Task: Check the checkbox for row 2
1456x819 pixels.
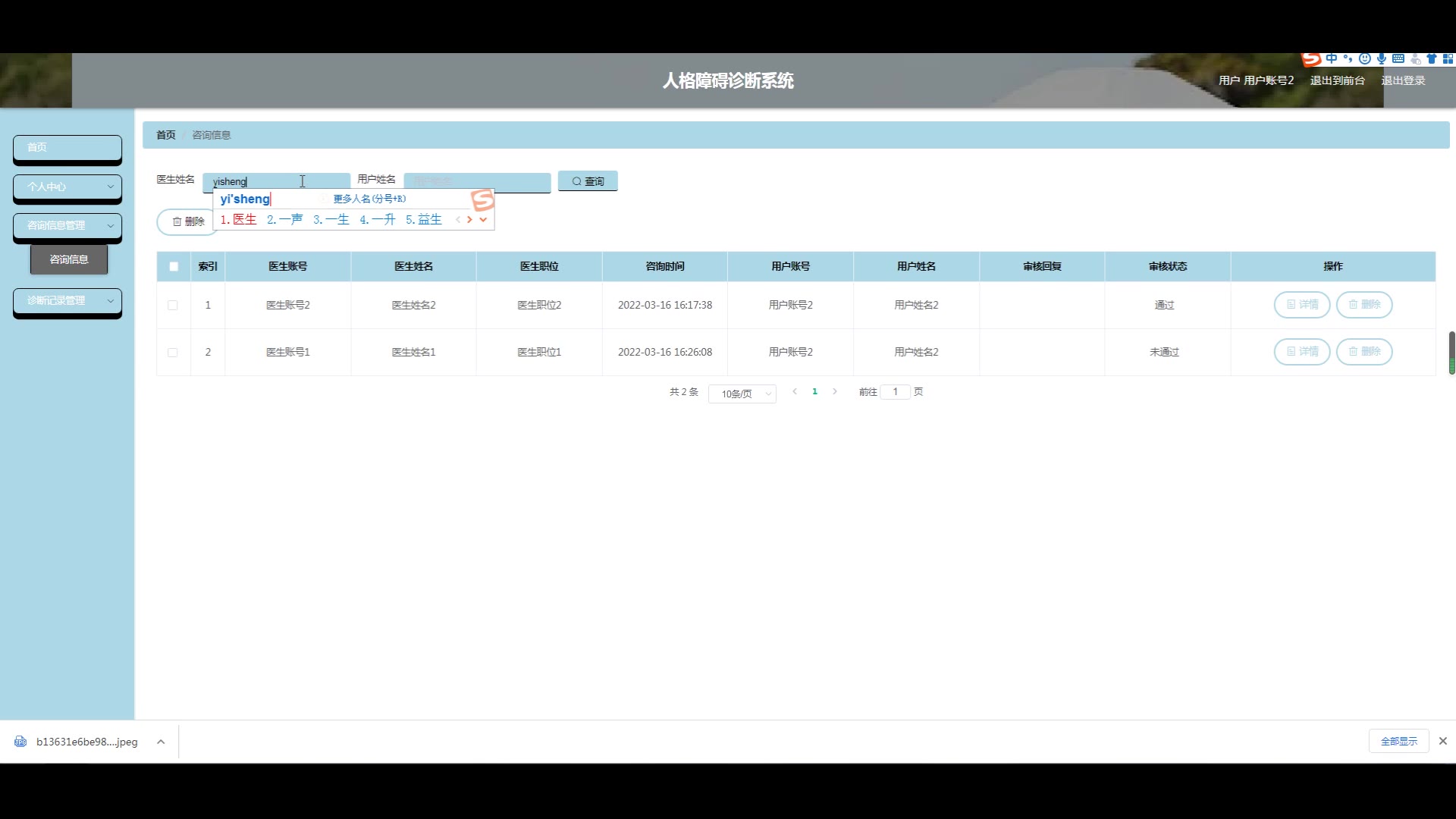Action: tap(173, 352)
